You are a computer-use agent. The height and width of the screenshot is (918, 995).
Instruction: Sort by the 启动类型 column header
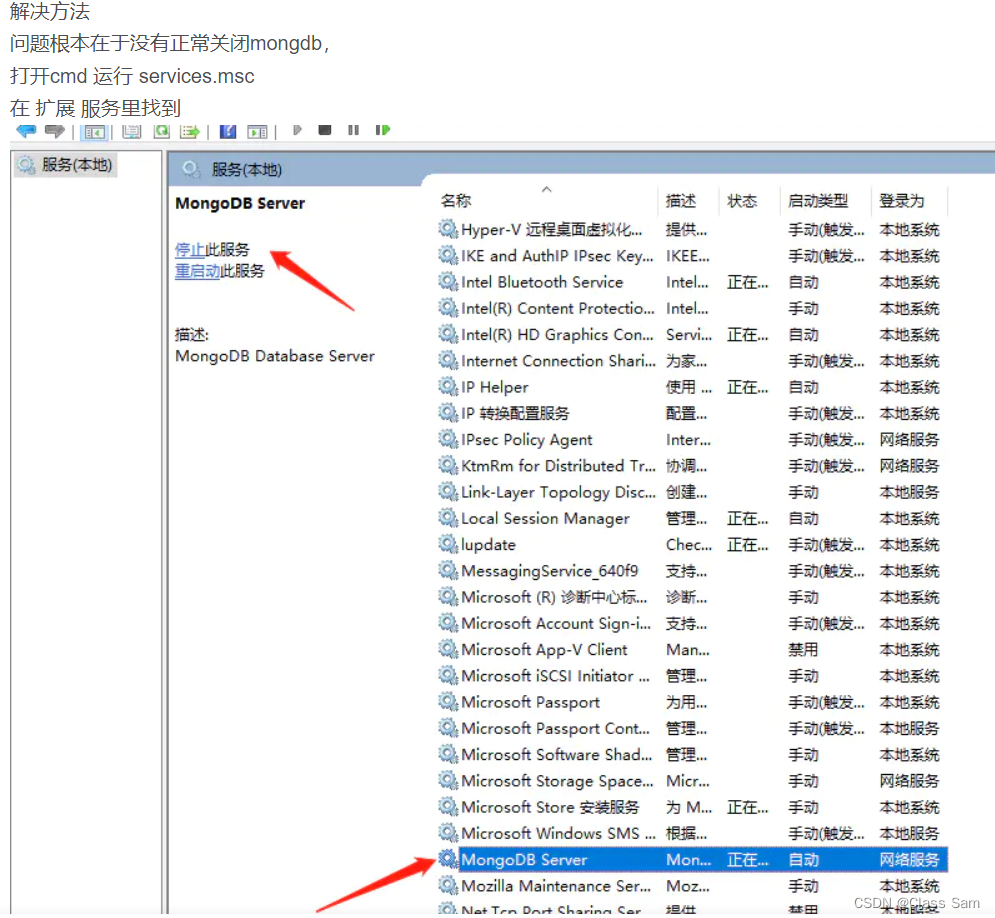coord(818,200)
